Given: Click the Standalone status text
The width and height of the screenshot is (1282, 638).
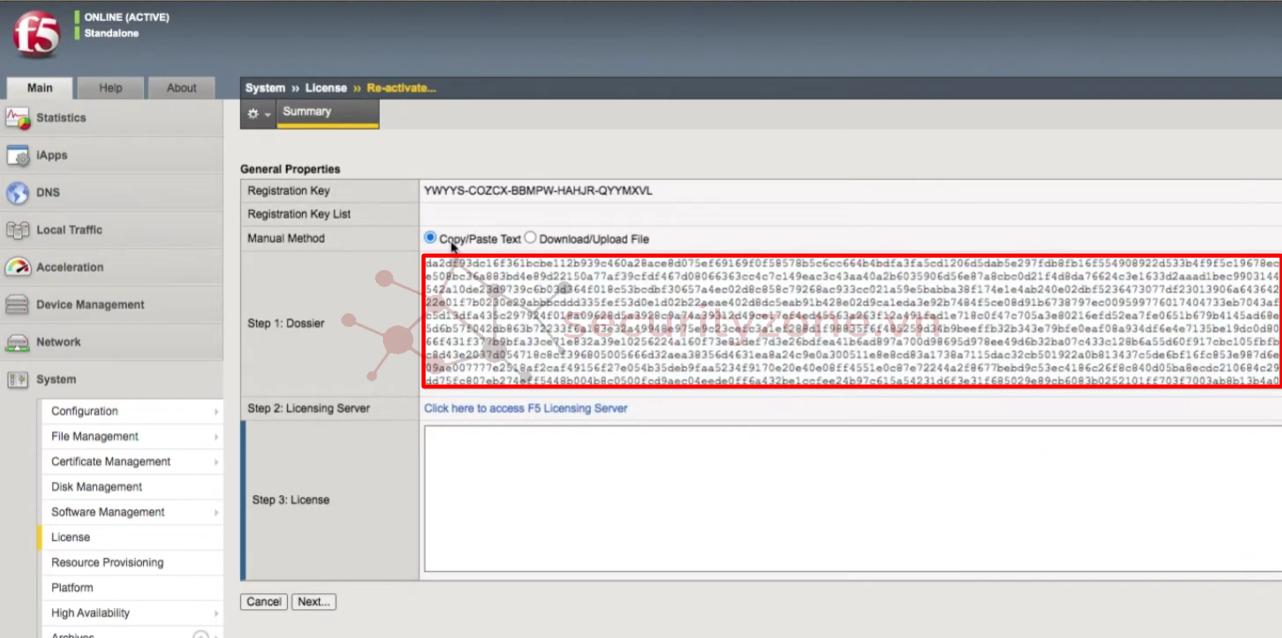Looking at the screenshot, I should [x=112, y=34].
